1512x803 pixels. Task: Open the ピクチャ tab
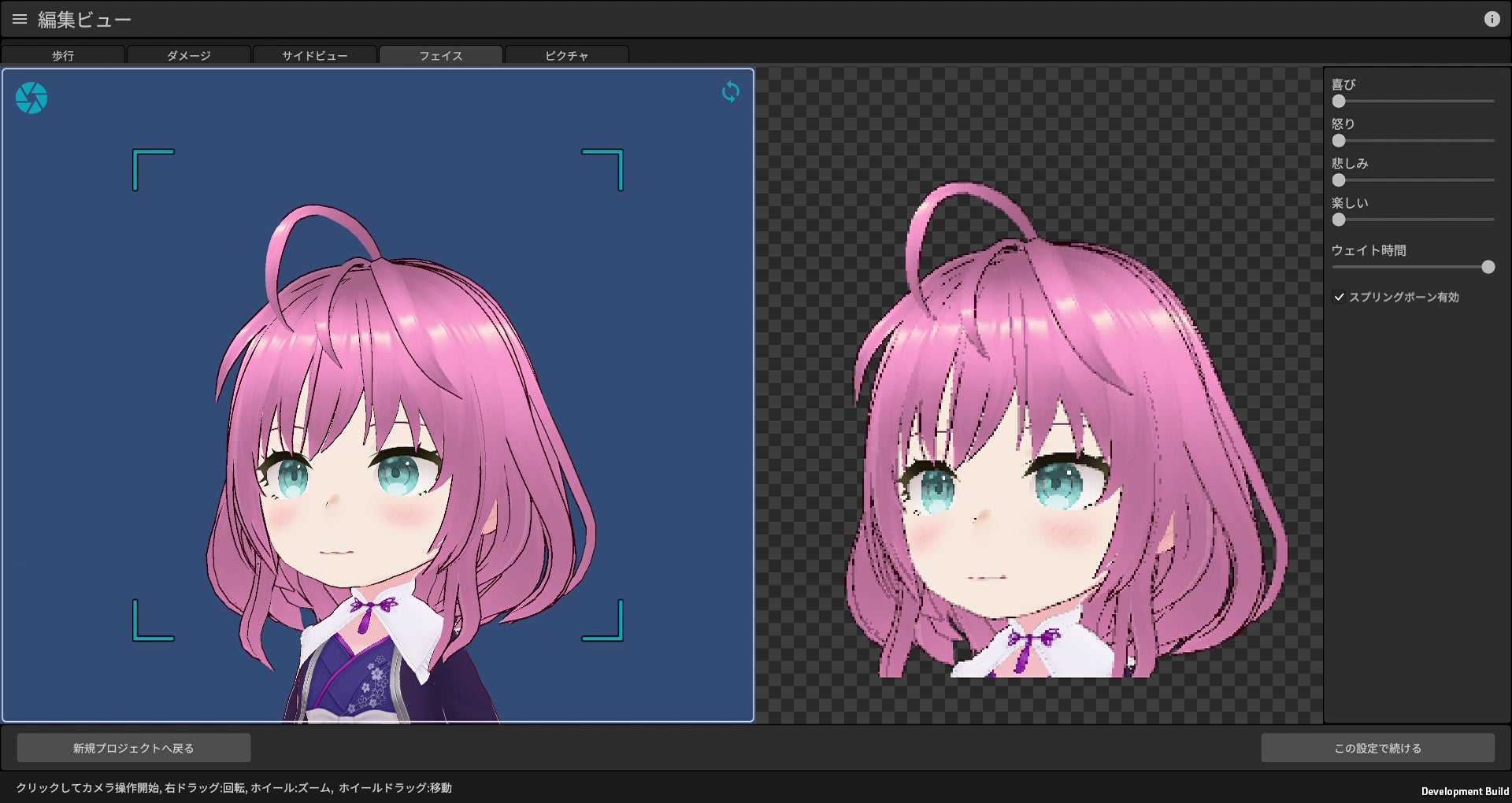pos(567,55)
